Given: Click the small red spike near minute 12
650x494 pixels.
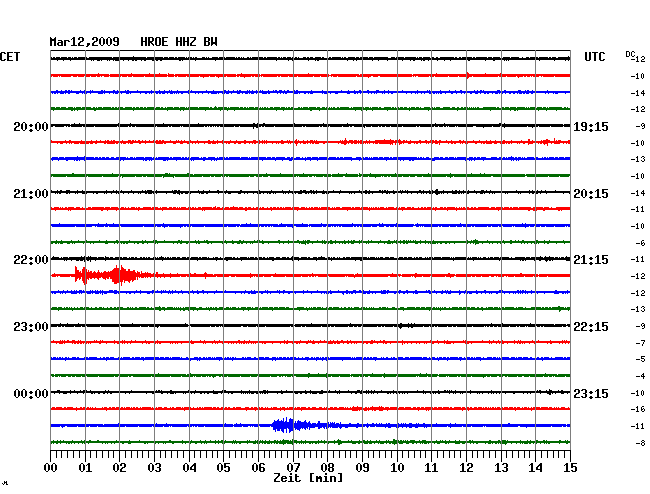Looking at the screenshot, I should click(x=468, y=75).
